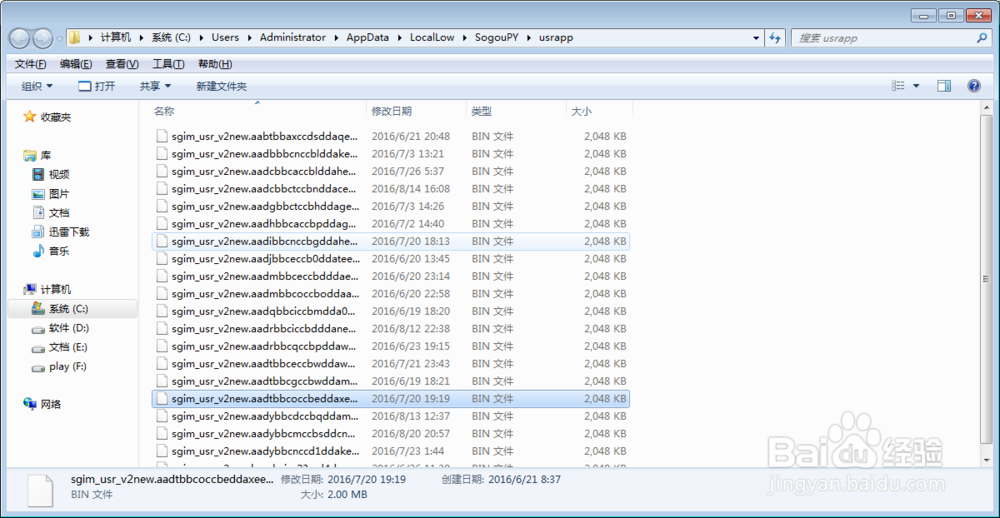1000x518 pixels.
Task: Open the 迅雷下载 library
Action: click(61, 232)
